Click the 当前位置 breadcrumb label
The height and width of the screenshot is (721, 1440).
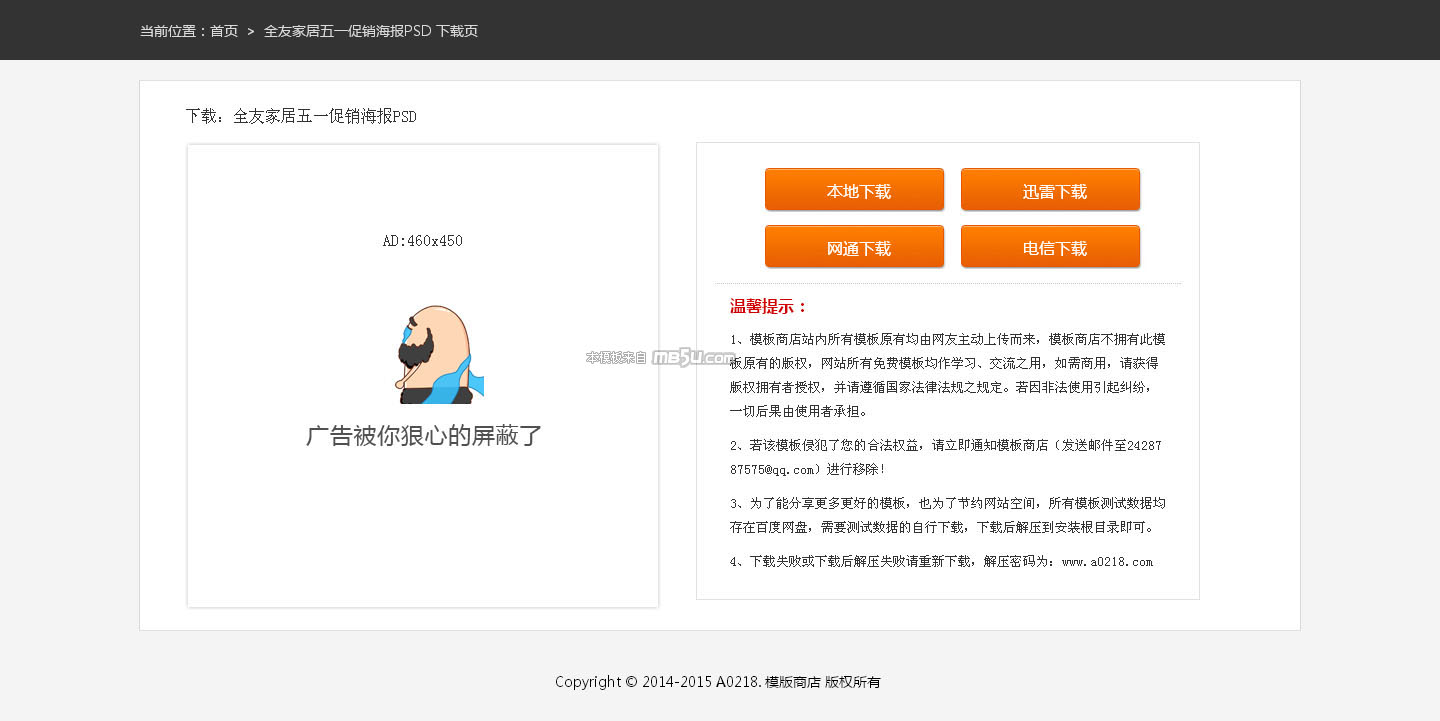(168, 31)
